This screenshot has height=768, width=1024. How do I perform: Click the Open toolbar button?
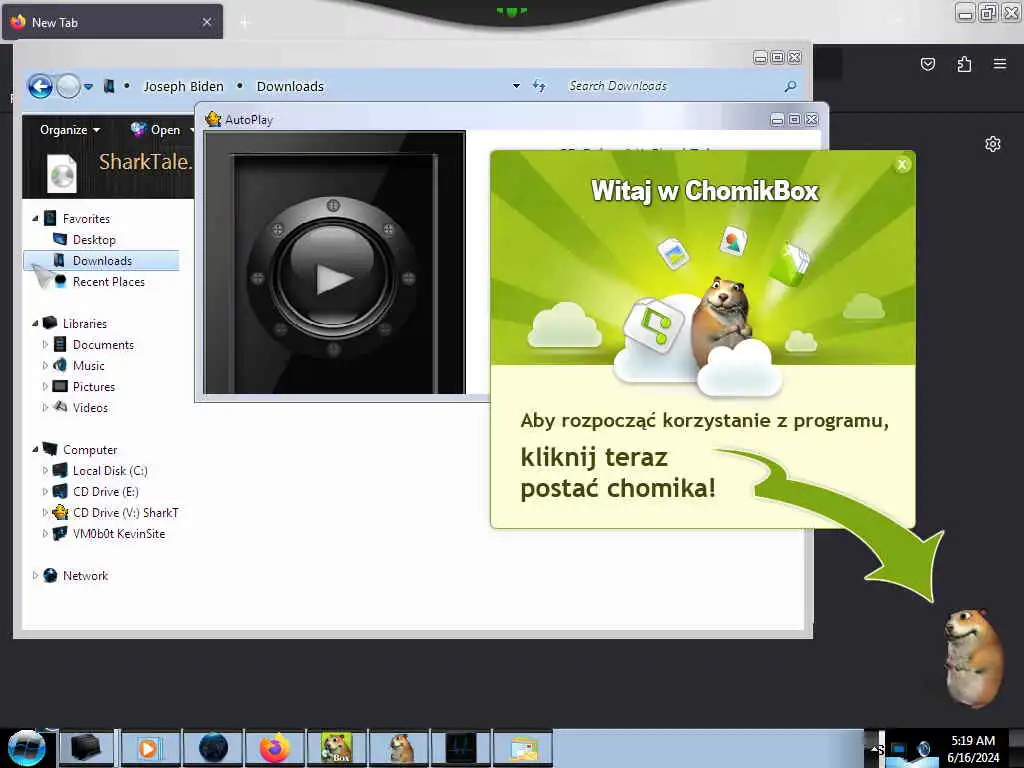(156, 129)
